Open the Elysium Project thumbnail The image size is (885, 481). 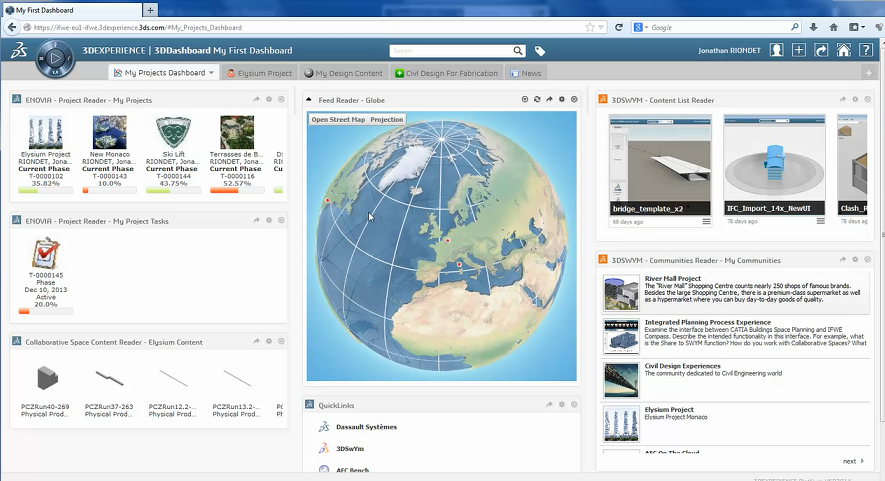[x=46, y=132]
